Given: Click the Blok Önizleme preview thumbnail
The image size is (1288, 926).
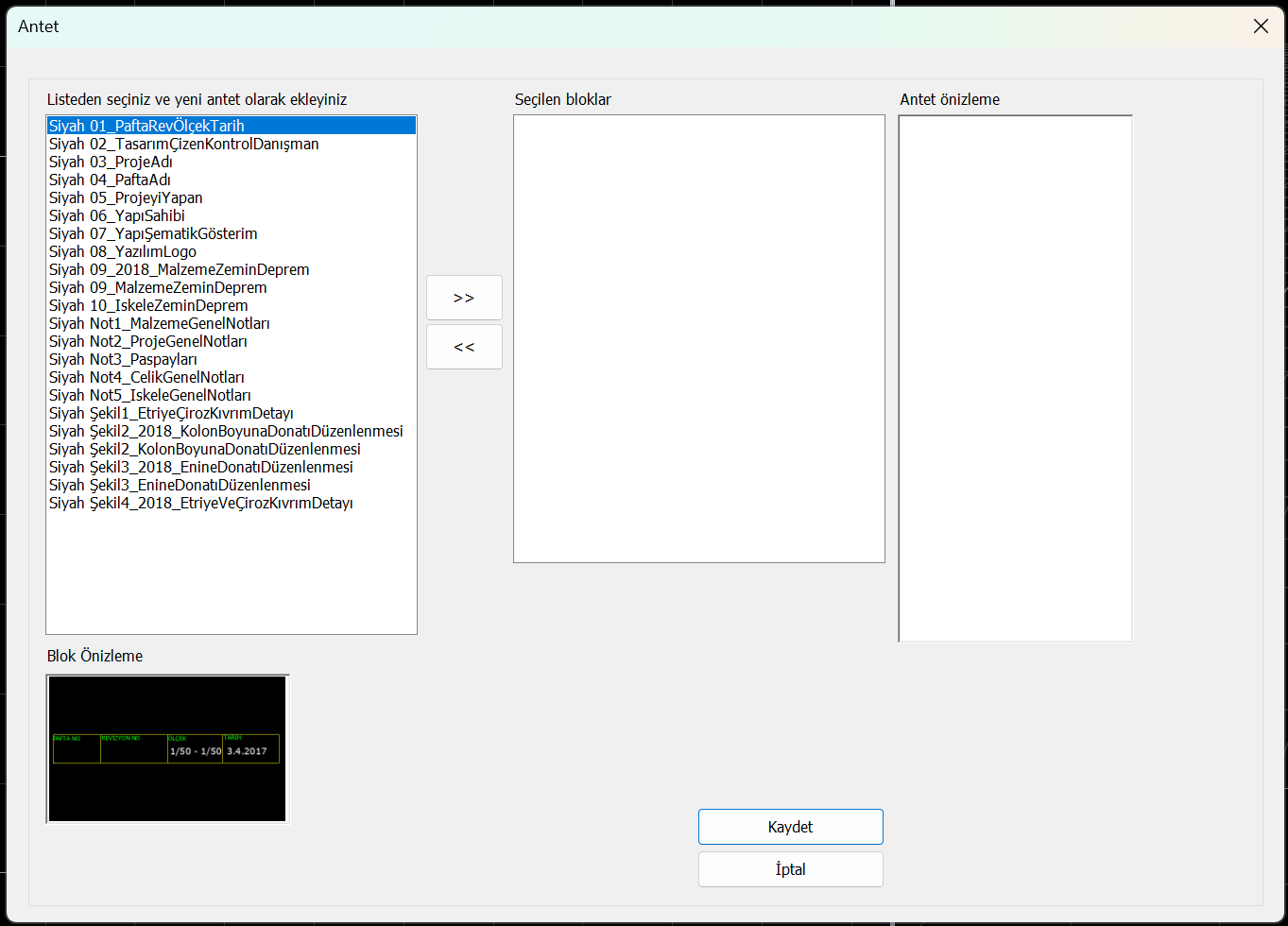Looking at the screenshot, I should pos(167,748).
